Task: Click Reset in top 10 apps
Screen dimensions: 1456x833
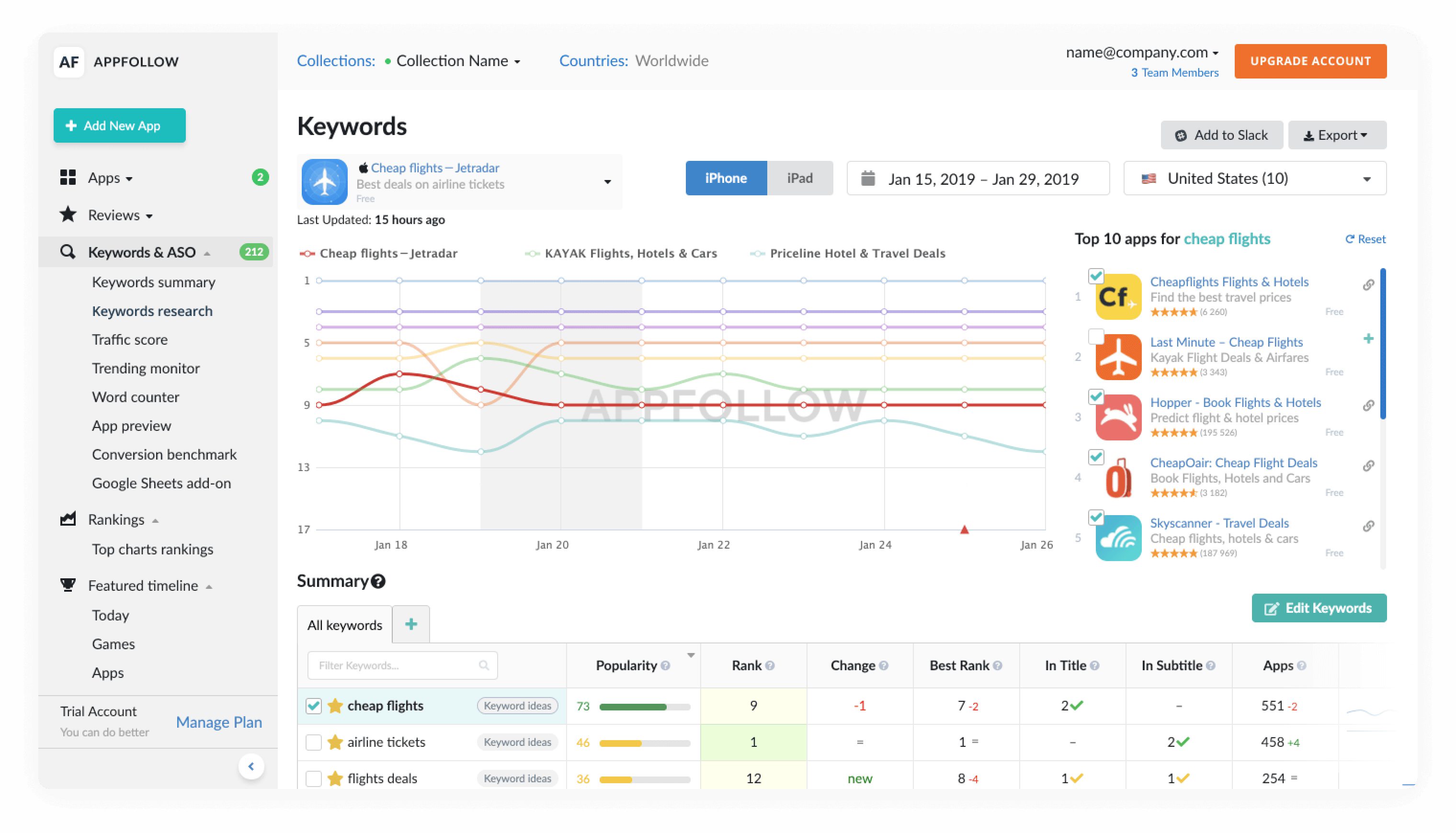Action: pos(1365,238)
